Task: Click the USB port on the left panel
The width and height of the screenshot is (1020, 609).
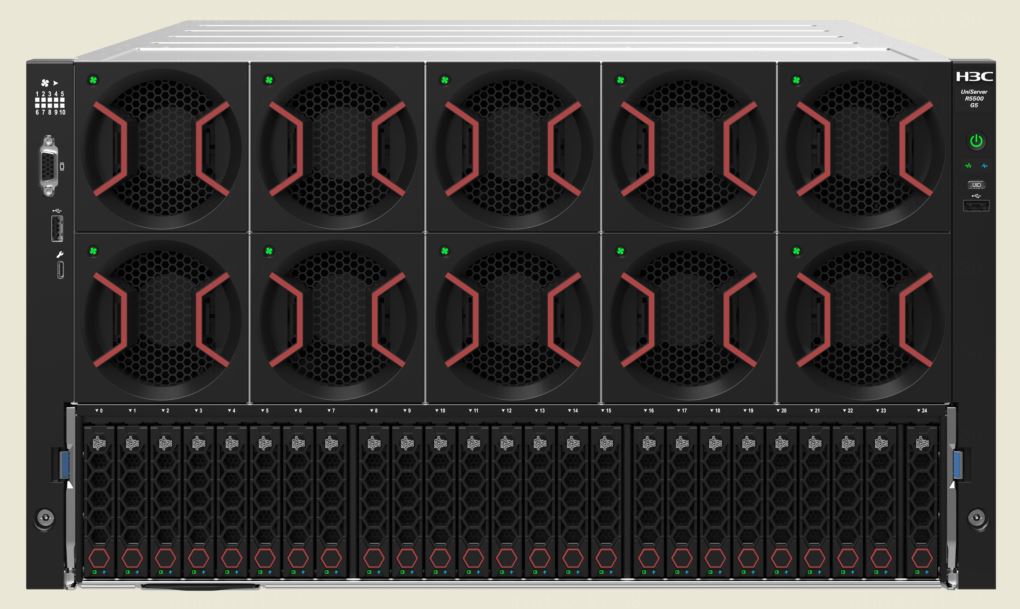Action: point(57,228)
